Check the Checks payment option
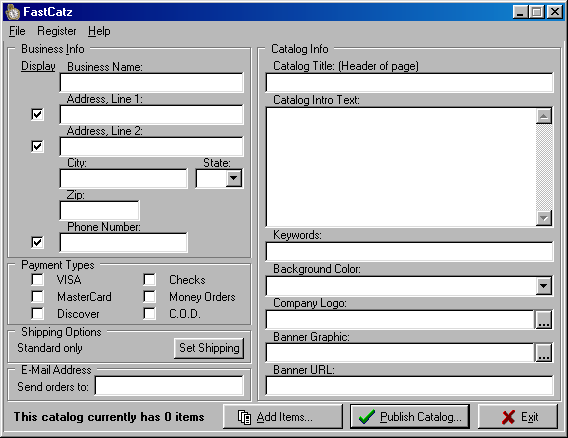 point(149,279)
